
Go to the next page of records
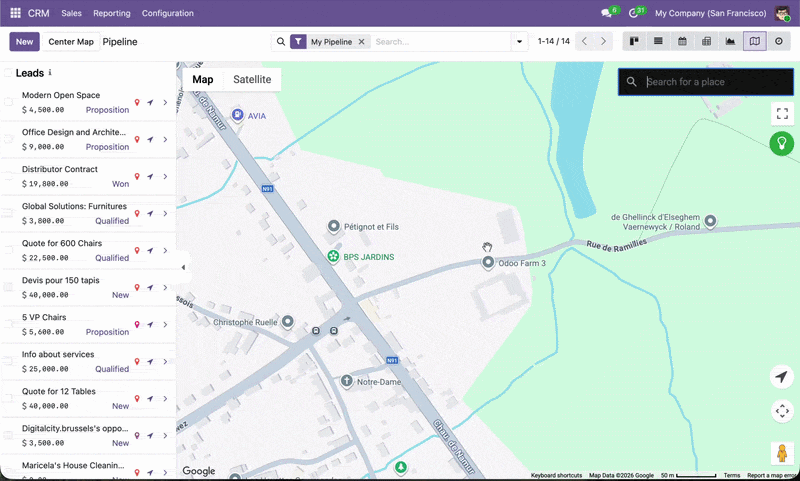coord(604,41)
